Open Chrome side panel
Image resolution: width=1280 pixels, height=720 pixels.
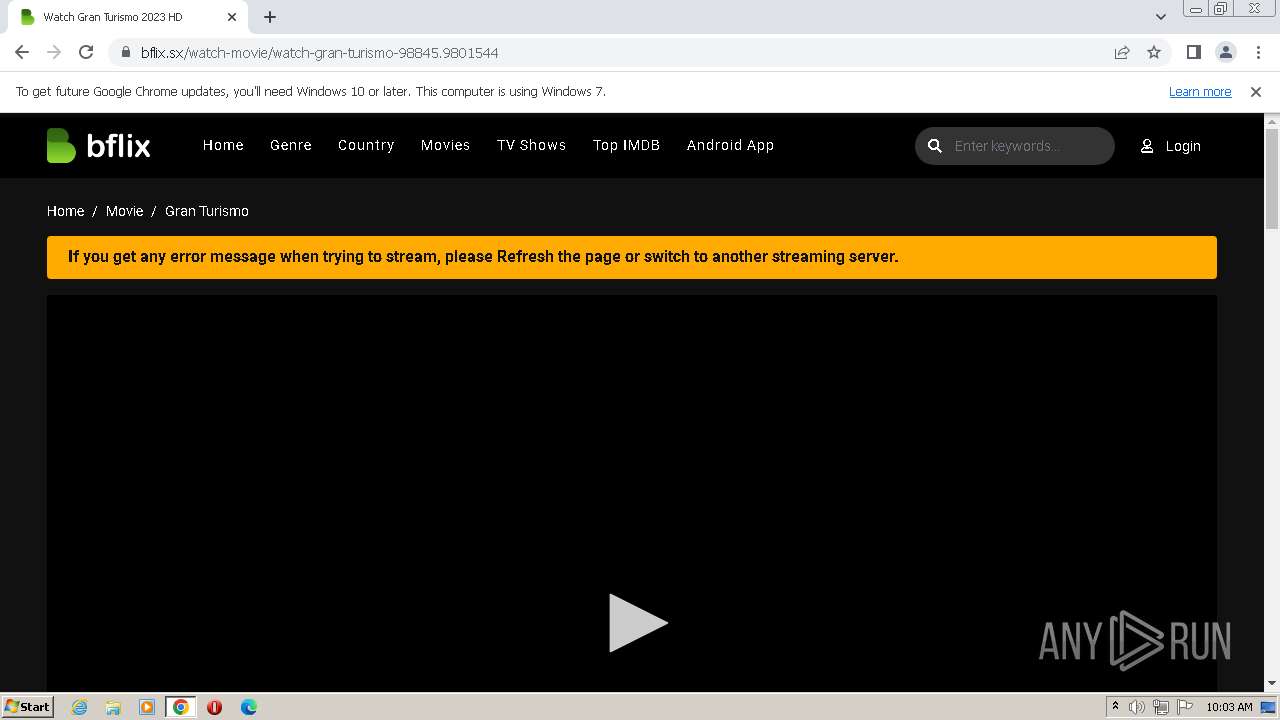tap(1193, 52)
